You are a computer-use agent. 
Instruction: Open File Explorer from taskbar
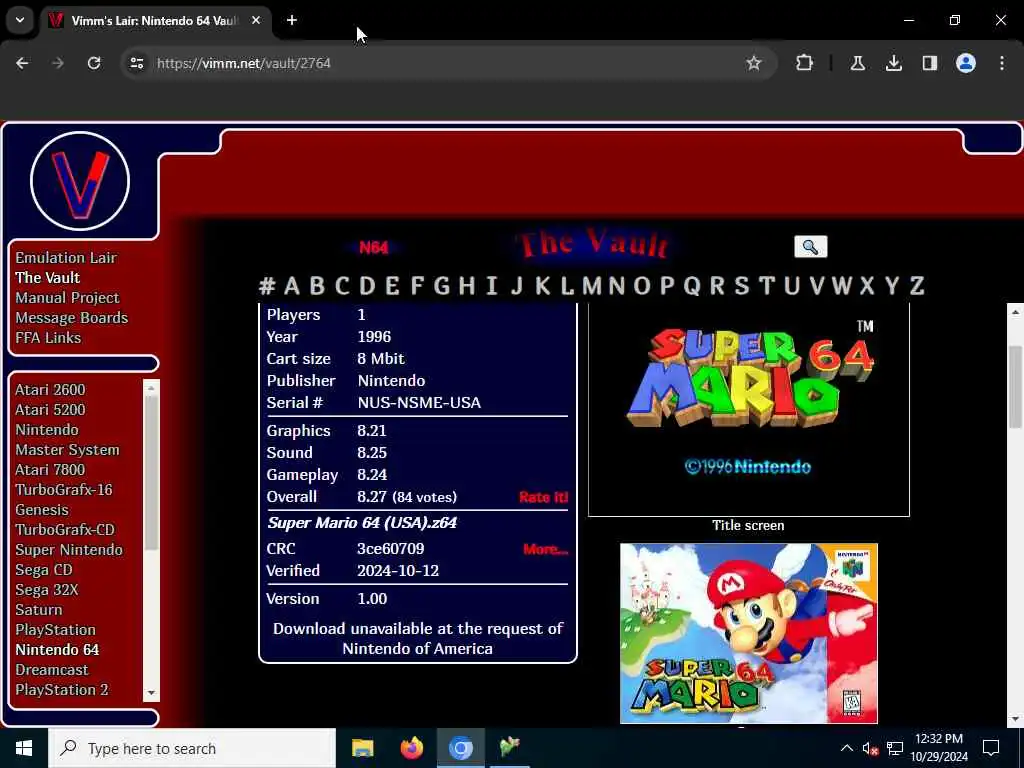coord(362,748)
